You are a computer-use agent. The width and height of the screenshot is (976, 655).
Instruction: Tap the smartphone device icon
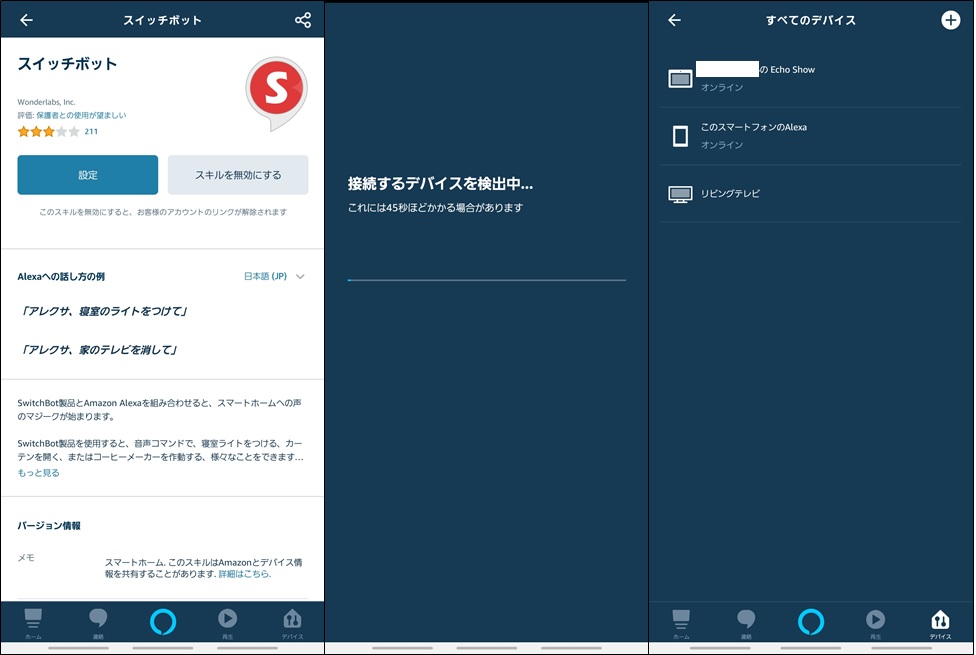tap(680, 136)
